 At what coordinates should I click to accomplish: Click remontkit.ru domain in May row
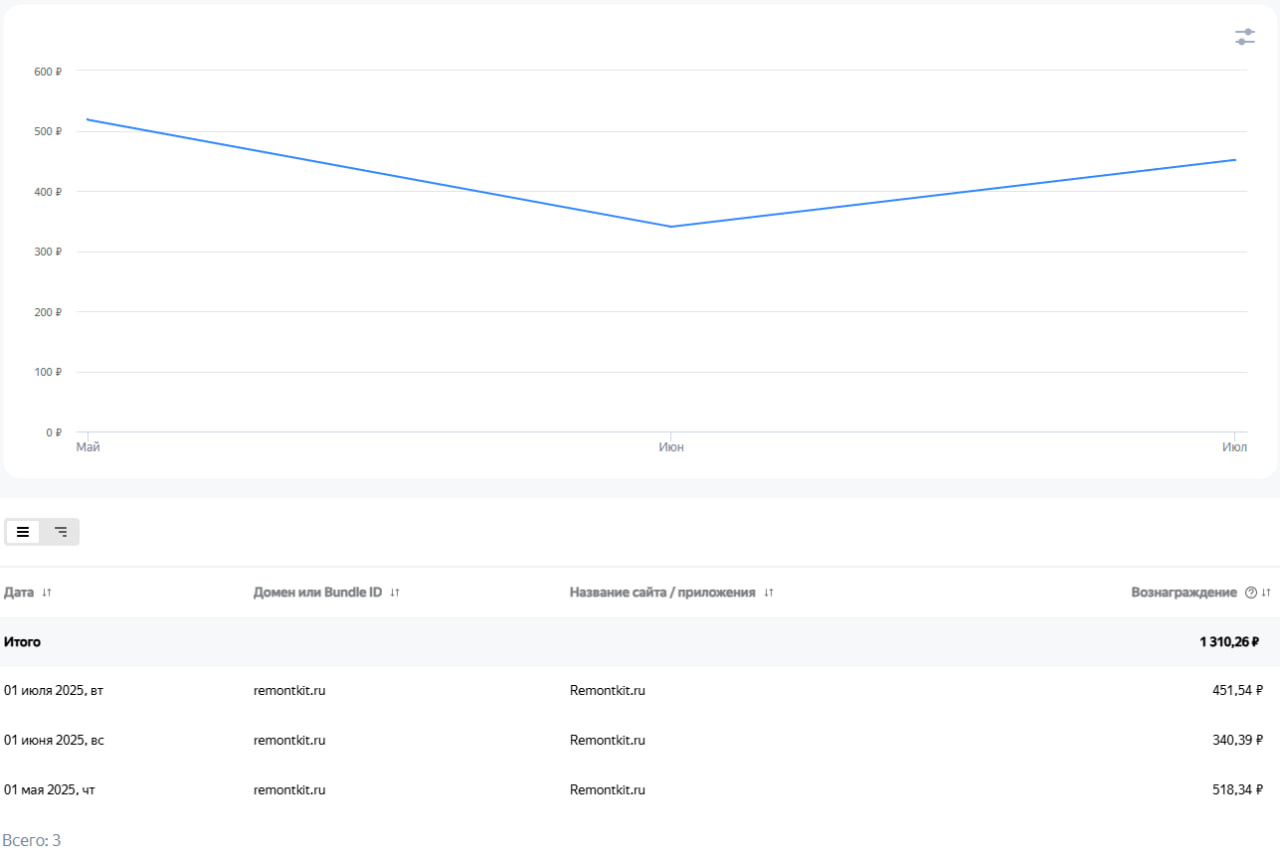click(290, 790)
